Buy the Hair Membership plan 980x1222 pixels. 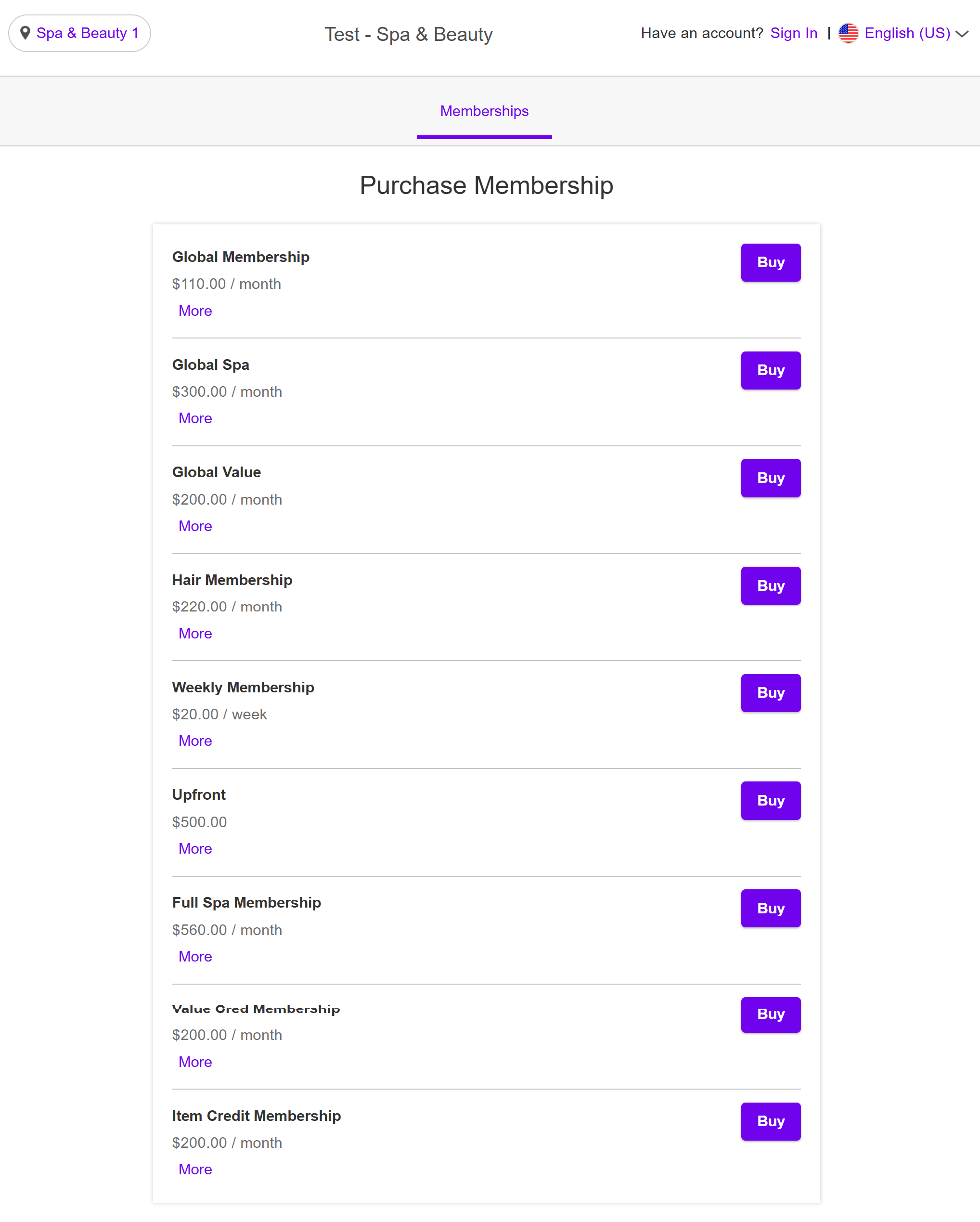(x=771, y=585)
